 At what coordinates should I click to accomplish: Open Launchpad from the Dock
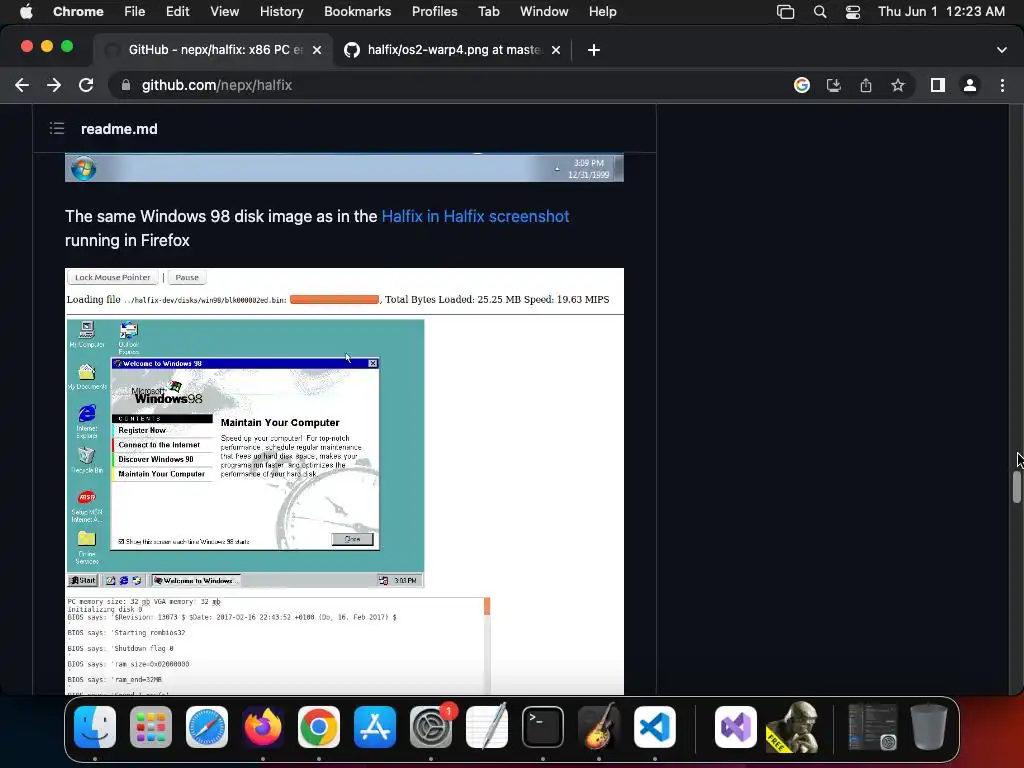coord(151,727)
